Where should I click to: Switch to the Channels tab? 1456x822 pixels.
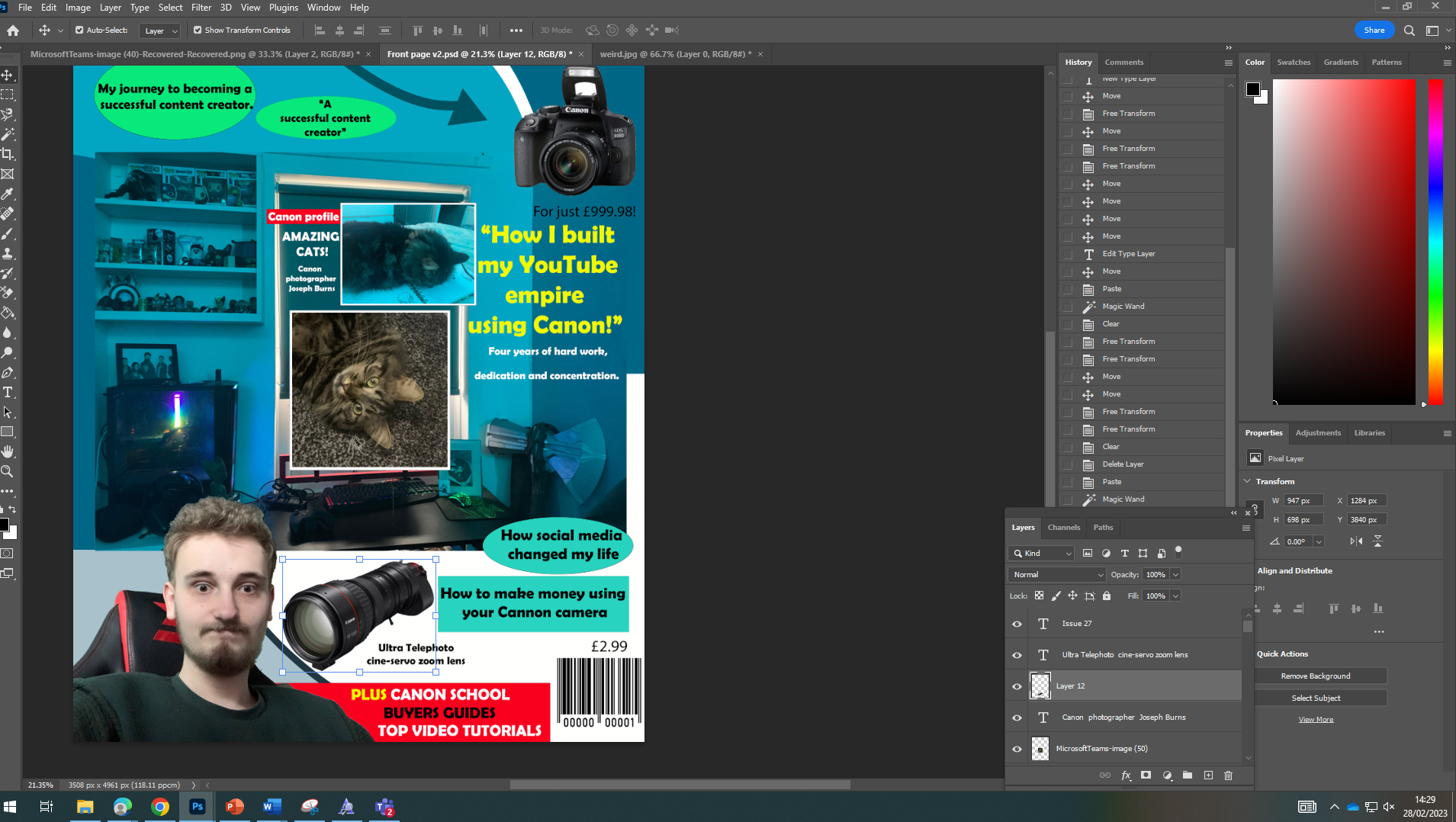pos(1064,528)
